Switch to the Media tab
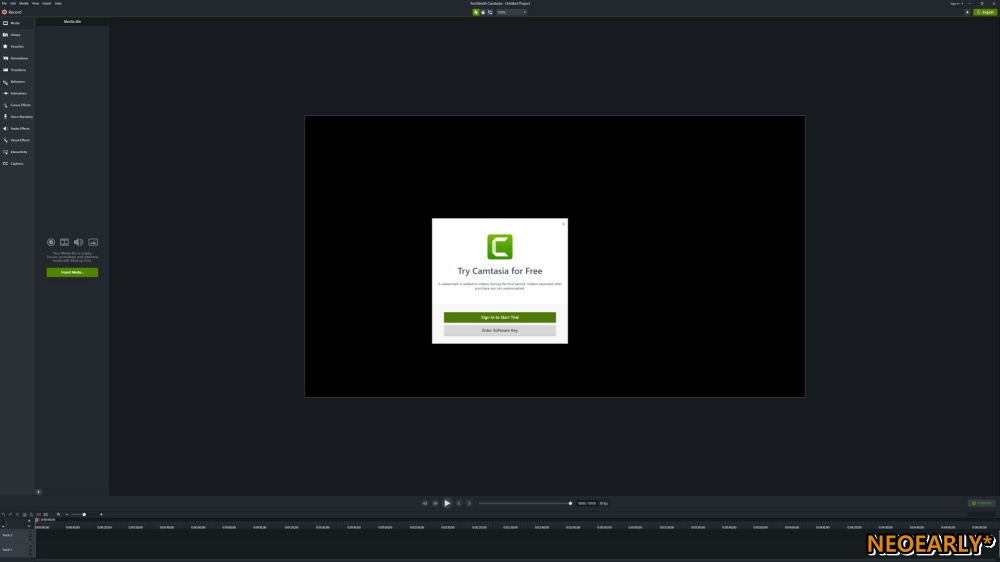The width and height of the screenshot is (1000, 562). [x=17, y=23]
